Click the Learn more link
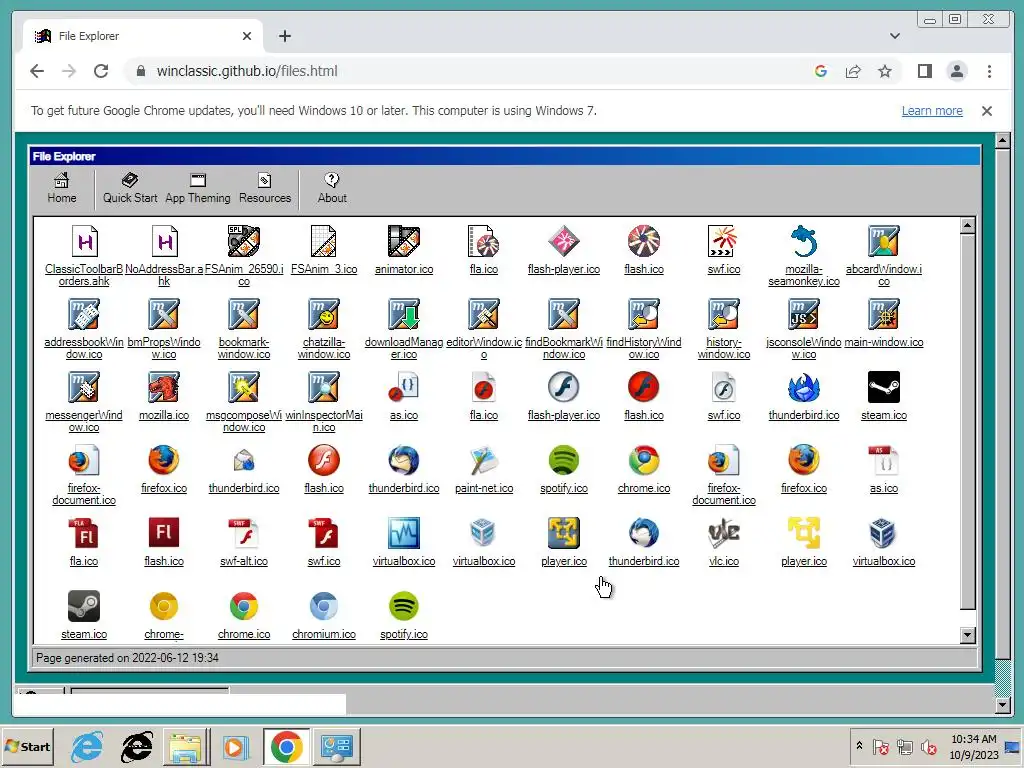The height and width of the screenshot is (768, 1024). (x=932, y=111)
